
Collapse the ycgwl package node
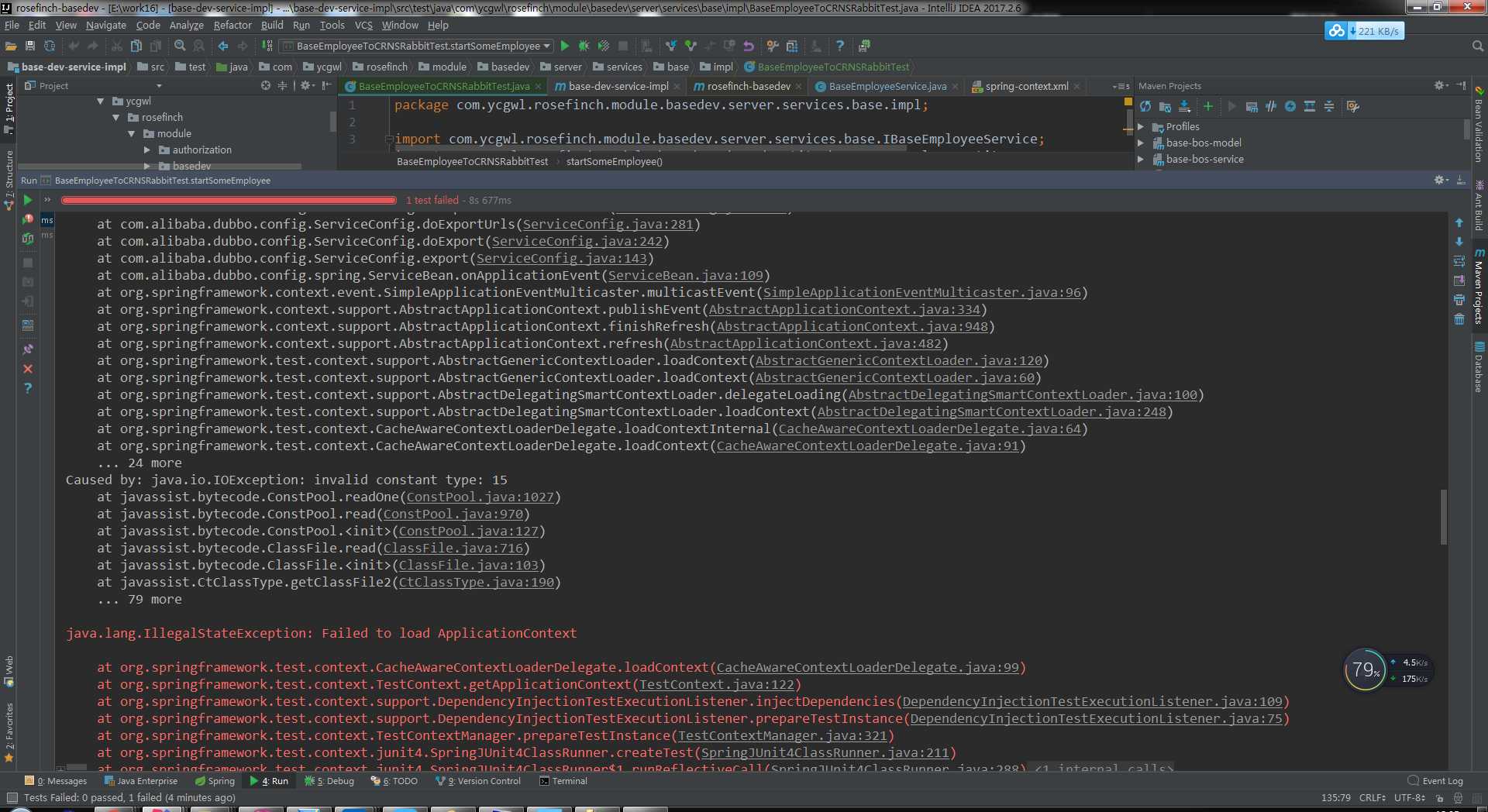click(101, 101)
